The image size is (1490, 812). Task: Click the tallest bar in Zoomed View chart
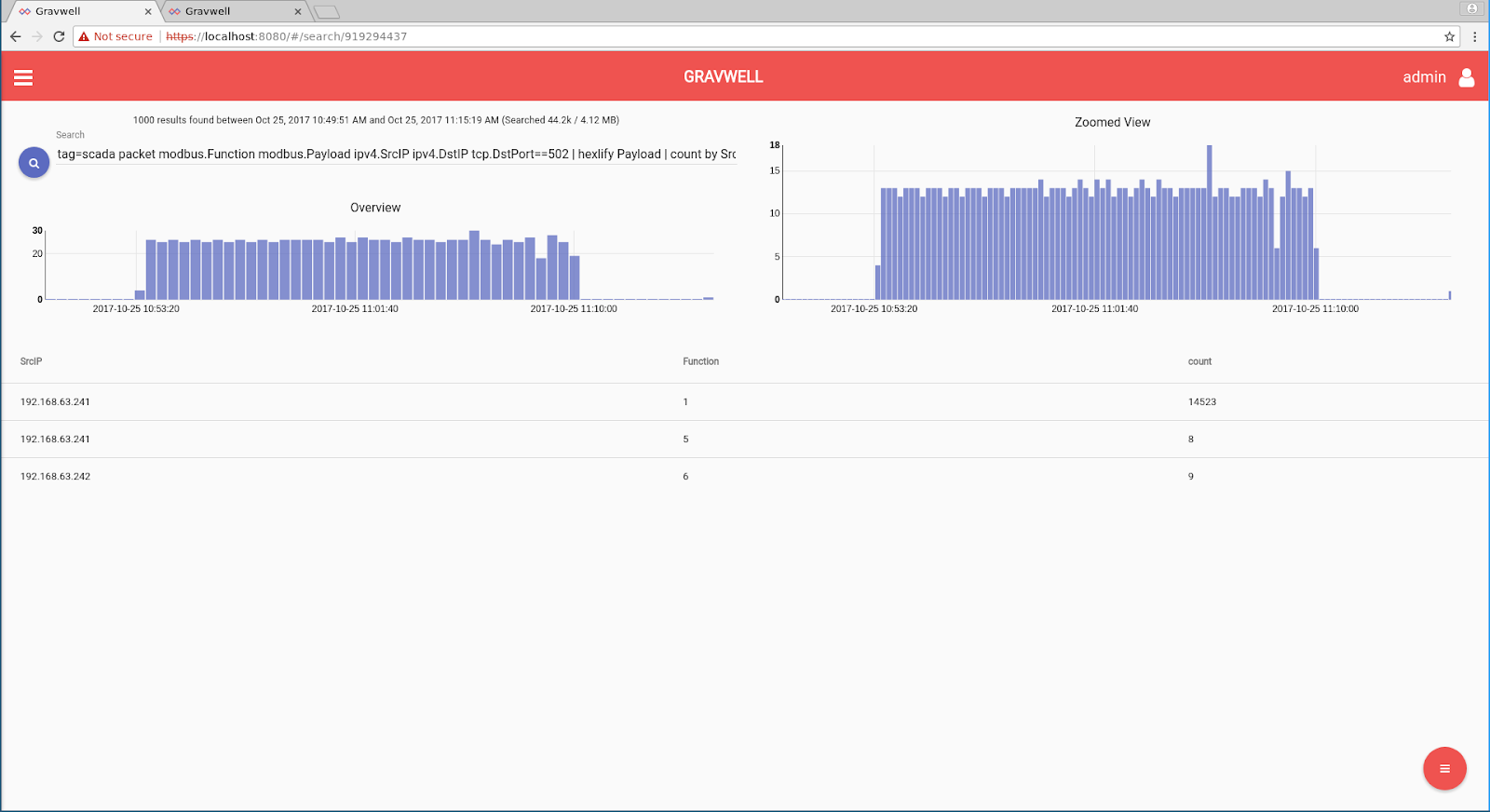1209,223
